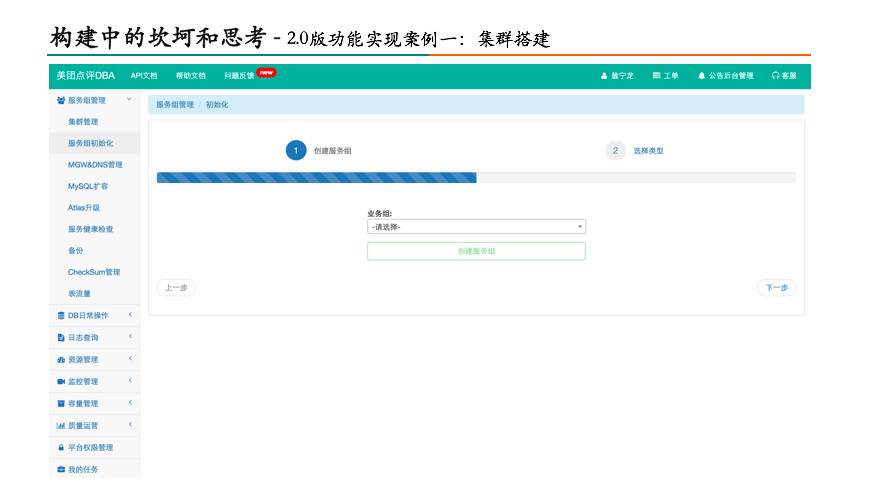
Task: Open API文档 in the top navigation
Action: tap(144, 76)
